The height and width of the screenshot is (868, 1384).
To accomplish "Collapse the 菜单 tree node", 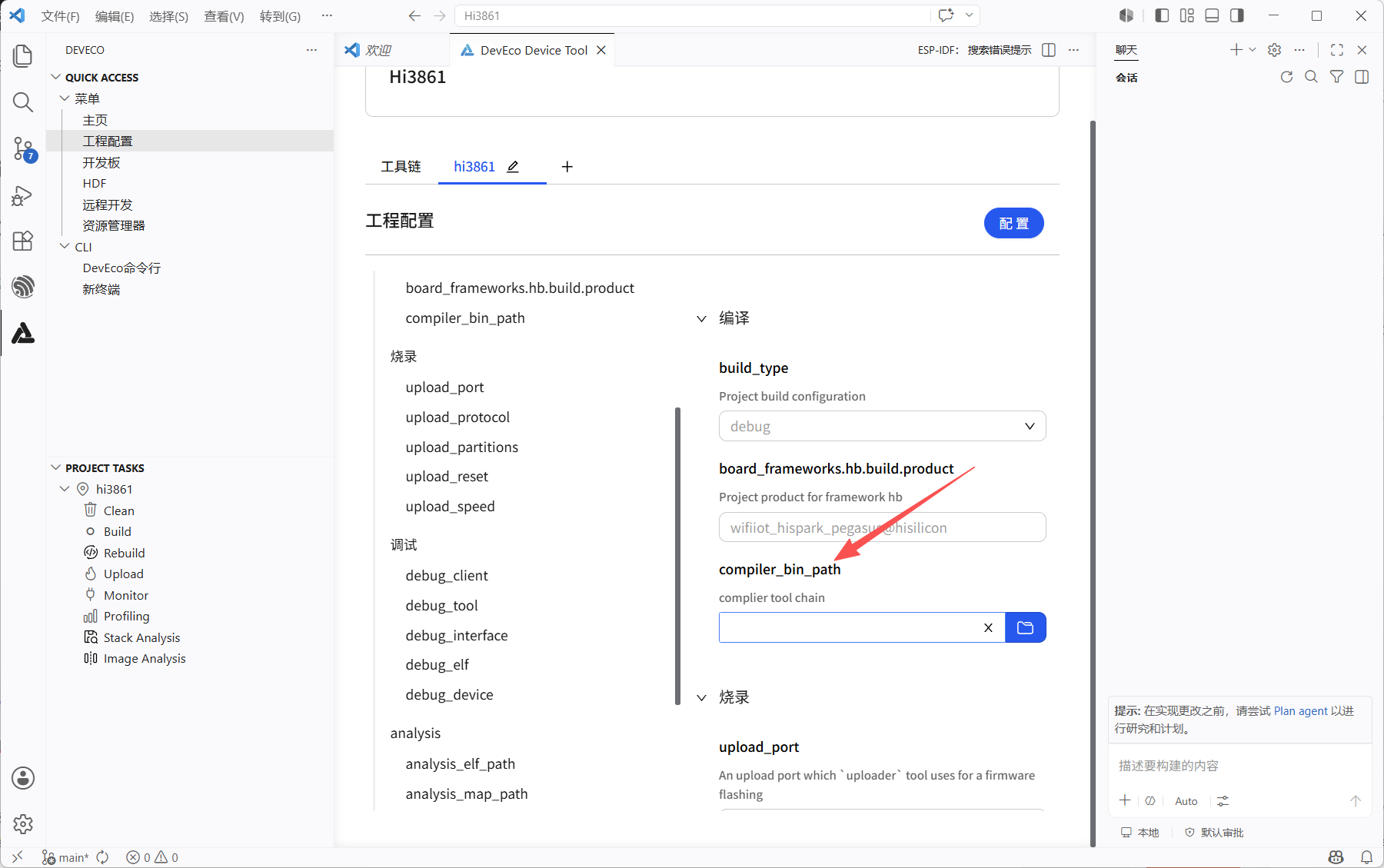I will click(x=65, y=98).
